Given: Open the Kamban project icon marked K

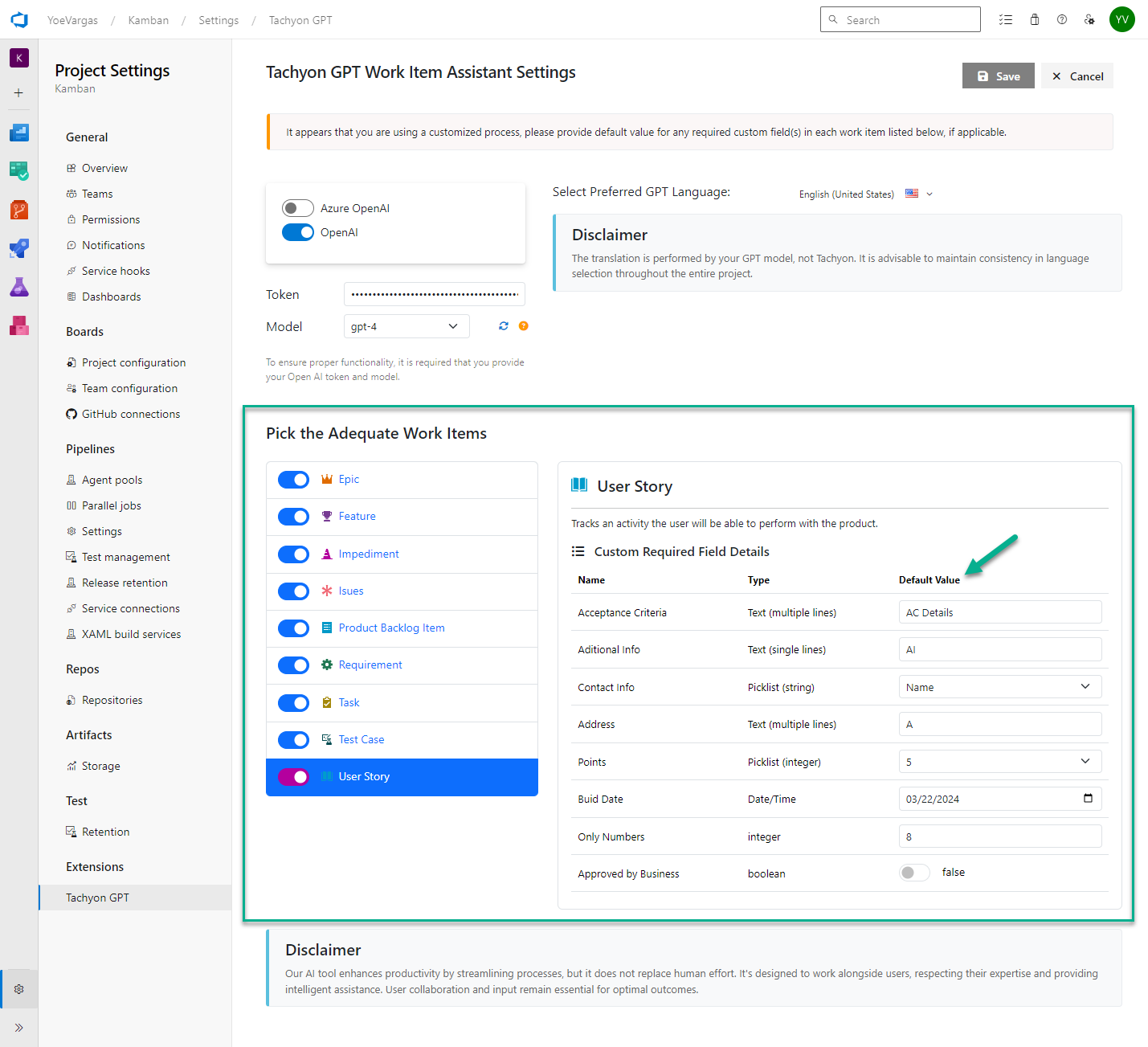Looking at the screenshot, I should (x=19, y=58).
